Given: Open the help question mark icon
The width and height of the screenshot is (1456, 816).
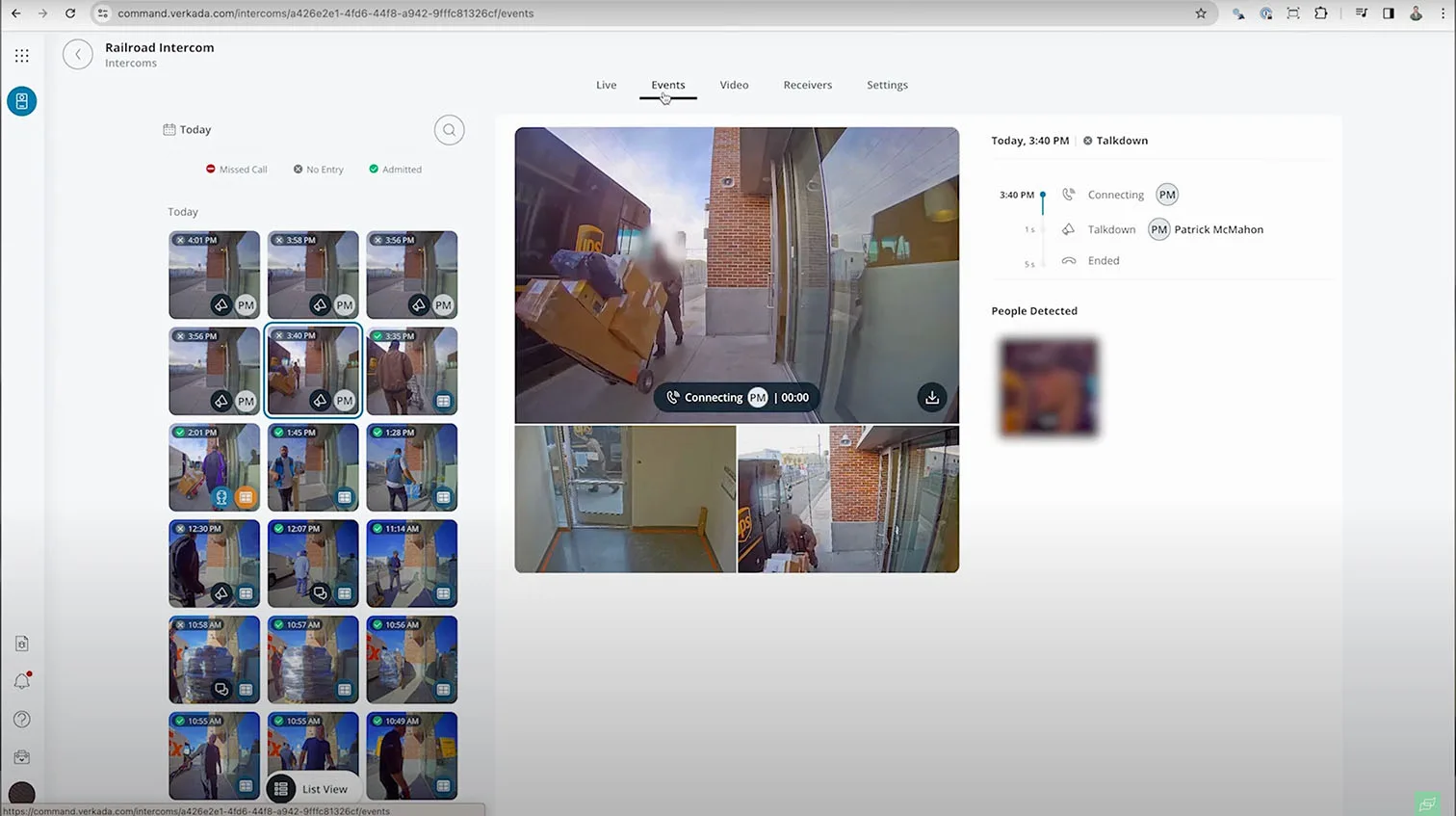Looking at the screenshot, I should click(21, 720).
